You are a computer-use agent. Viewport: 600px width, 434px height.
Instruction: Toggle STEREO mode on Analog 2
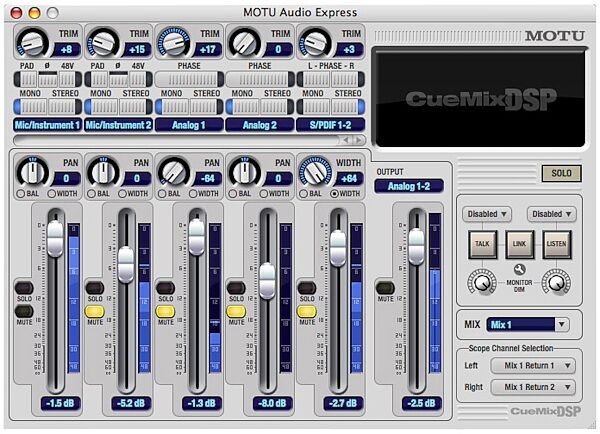point(277,107)
